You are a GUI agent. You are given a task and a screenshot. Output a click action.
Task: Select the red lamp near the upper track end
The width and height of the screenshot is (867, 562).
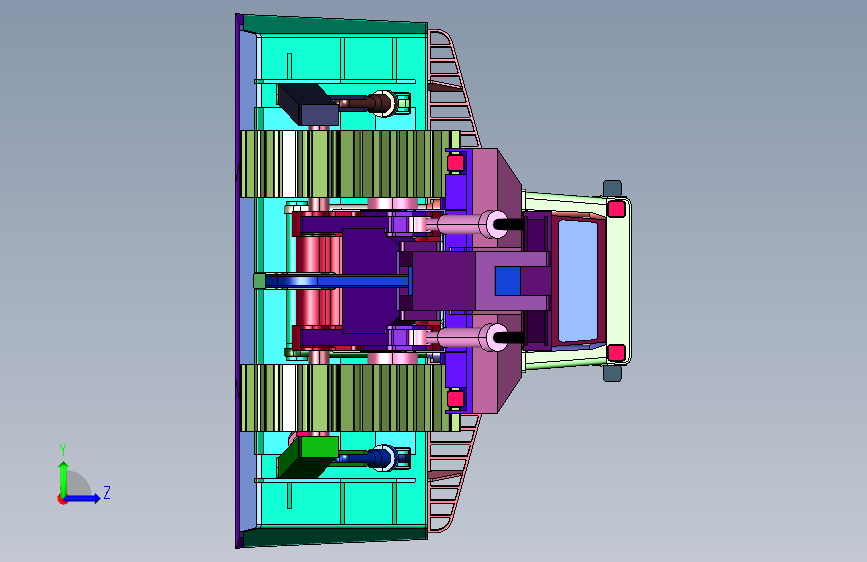[x=456, y=163]
